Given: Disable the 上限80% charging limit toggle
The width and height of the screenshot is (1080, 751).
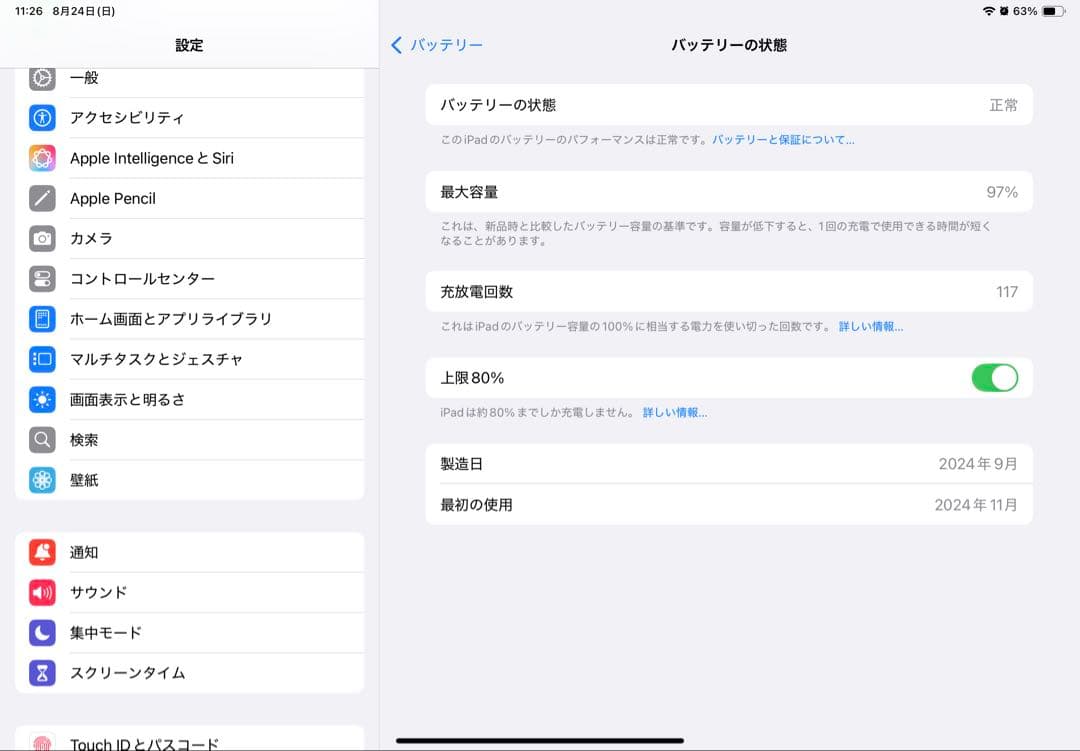Looking at the screenshot, I should tap(994, 378).
